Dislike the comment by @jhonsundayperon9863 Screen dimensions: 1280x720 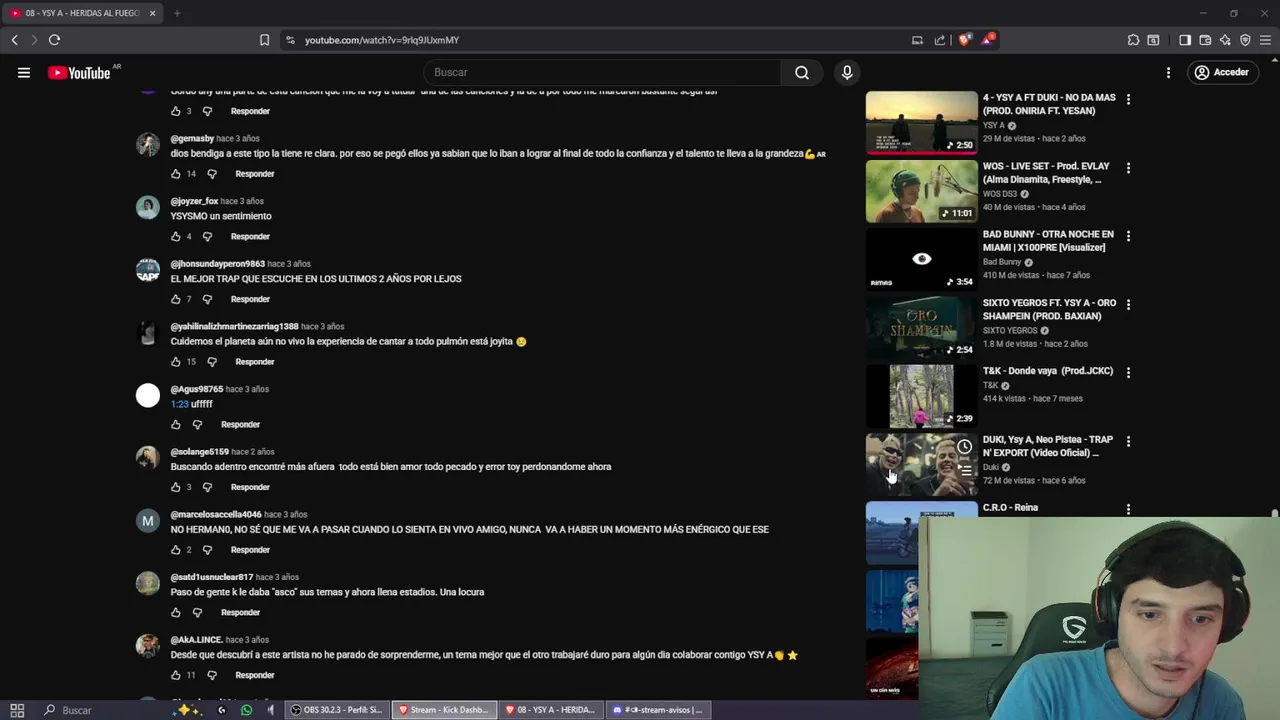click(207, 299)
